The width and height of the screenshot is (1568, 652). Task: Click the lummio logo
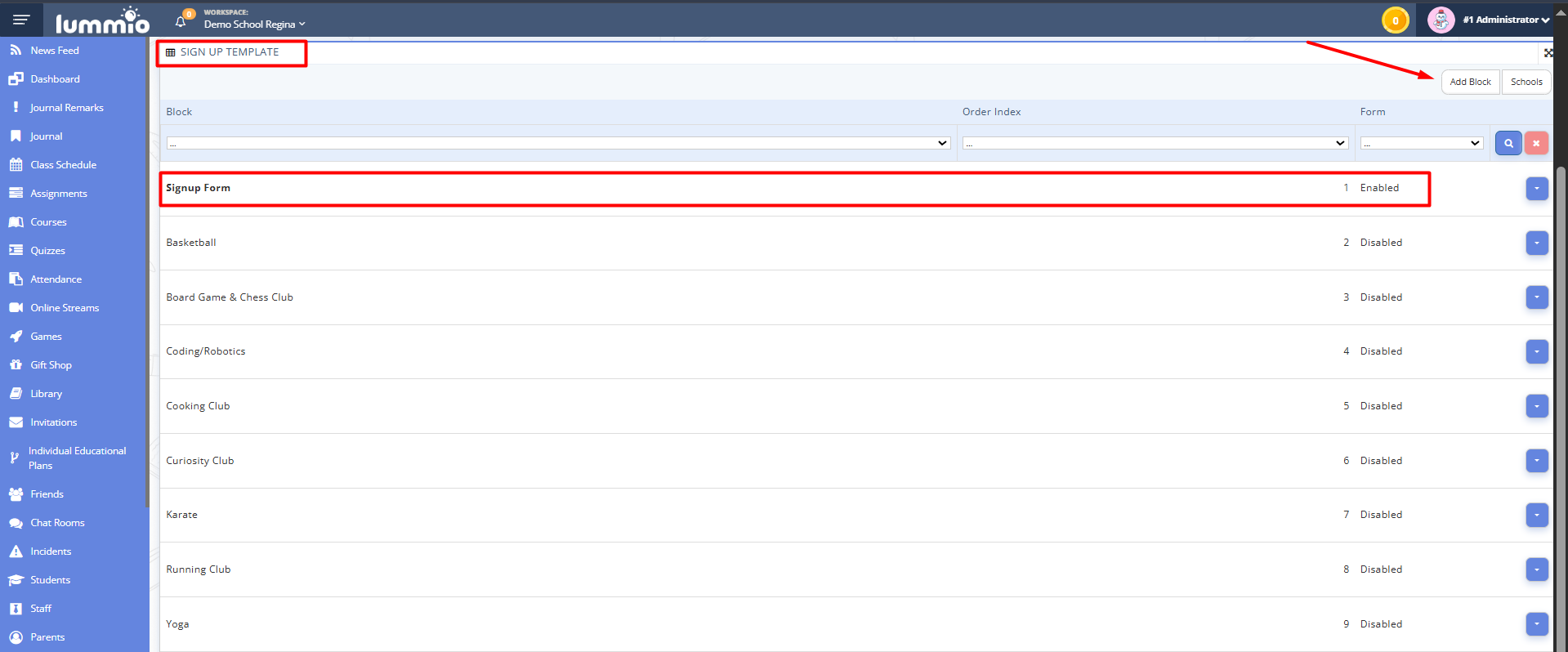[102, 20]
